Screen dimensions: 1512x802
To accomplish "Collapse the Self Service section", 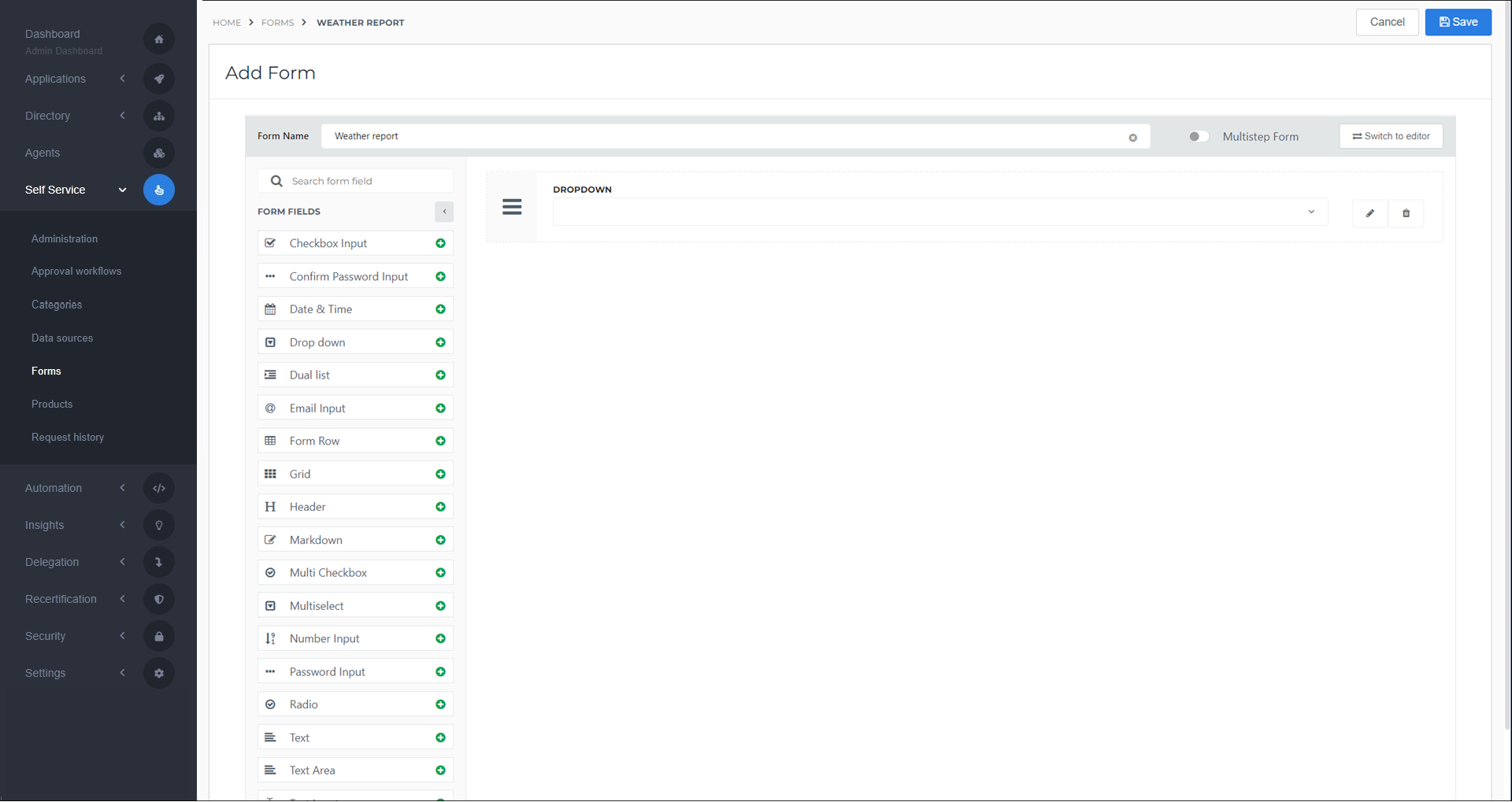I will click(122, 190).
